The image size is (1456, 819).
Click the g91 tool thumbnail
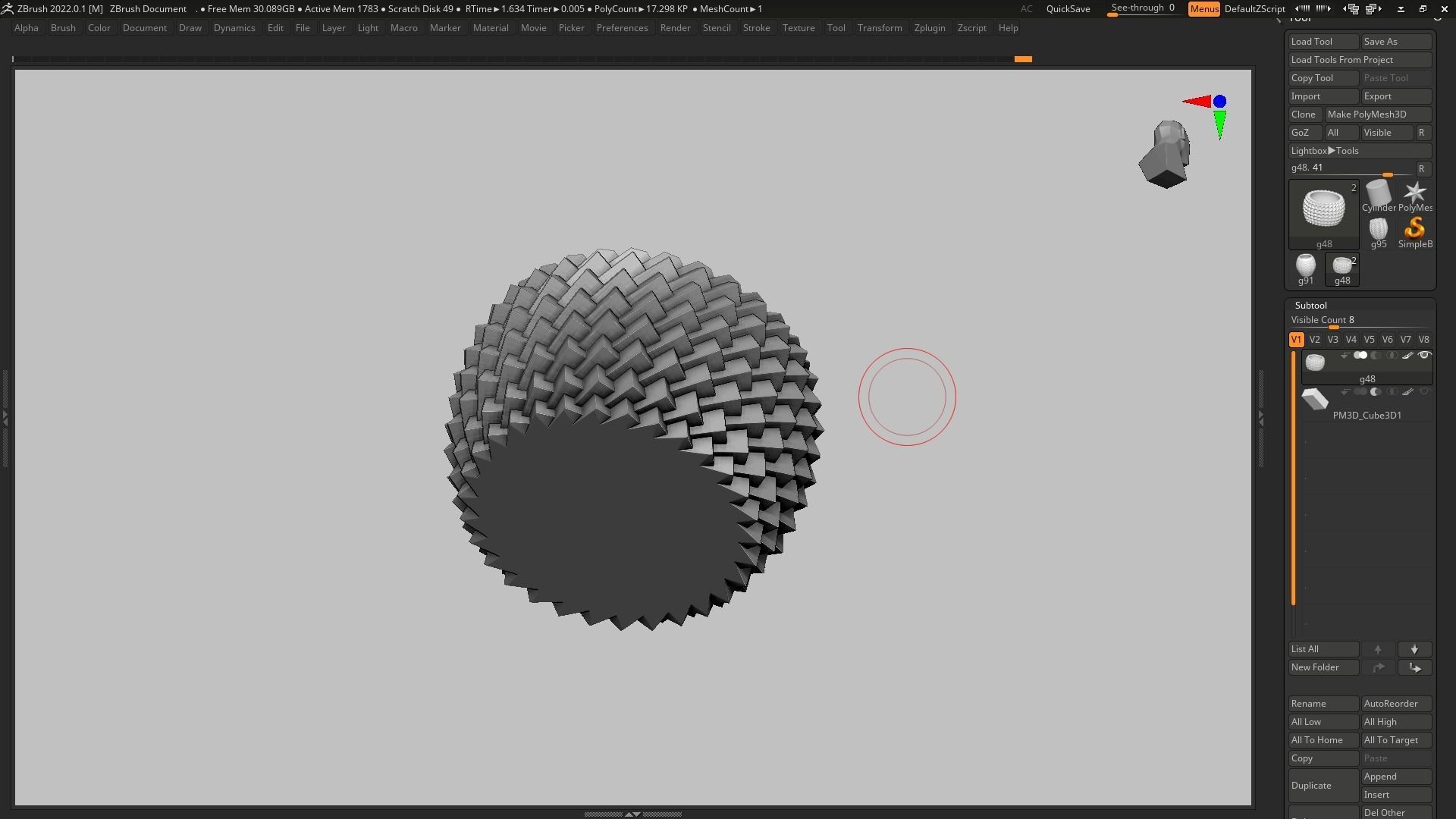(1305, 267)
